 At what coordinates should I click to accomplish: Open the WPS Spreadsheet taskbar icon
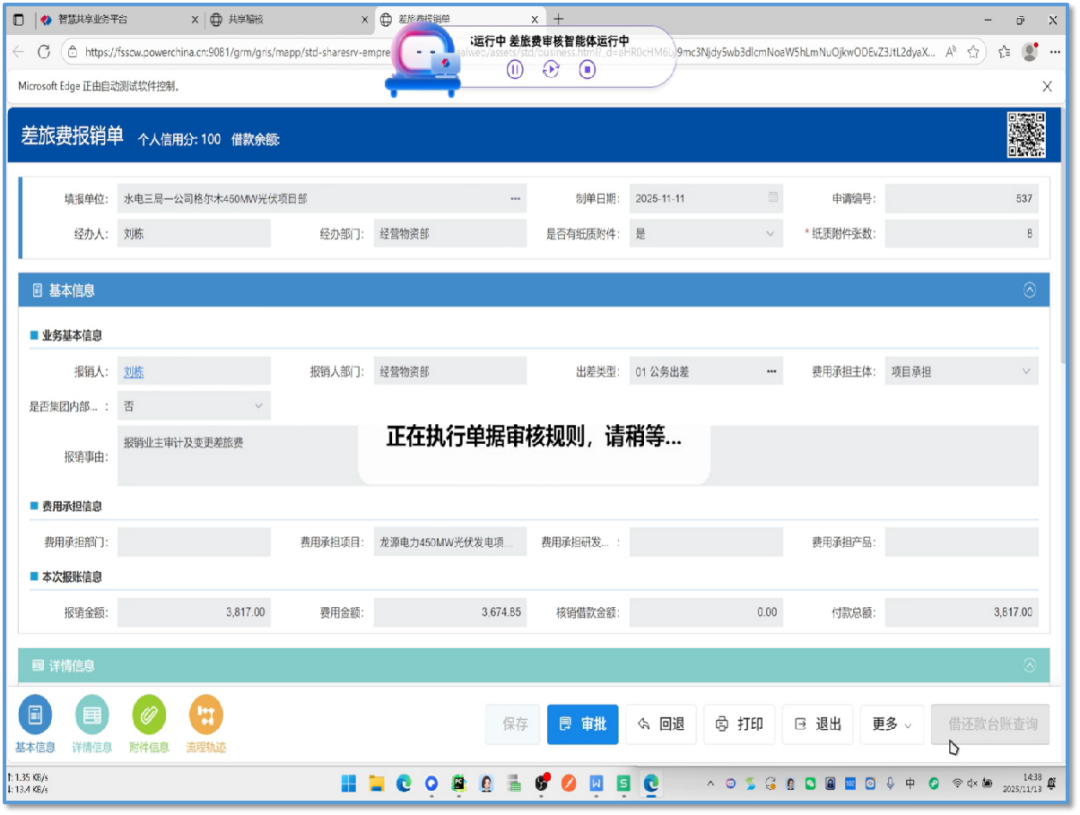(x=623, y=783)
